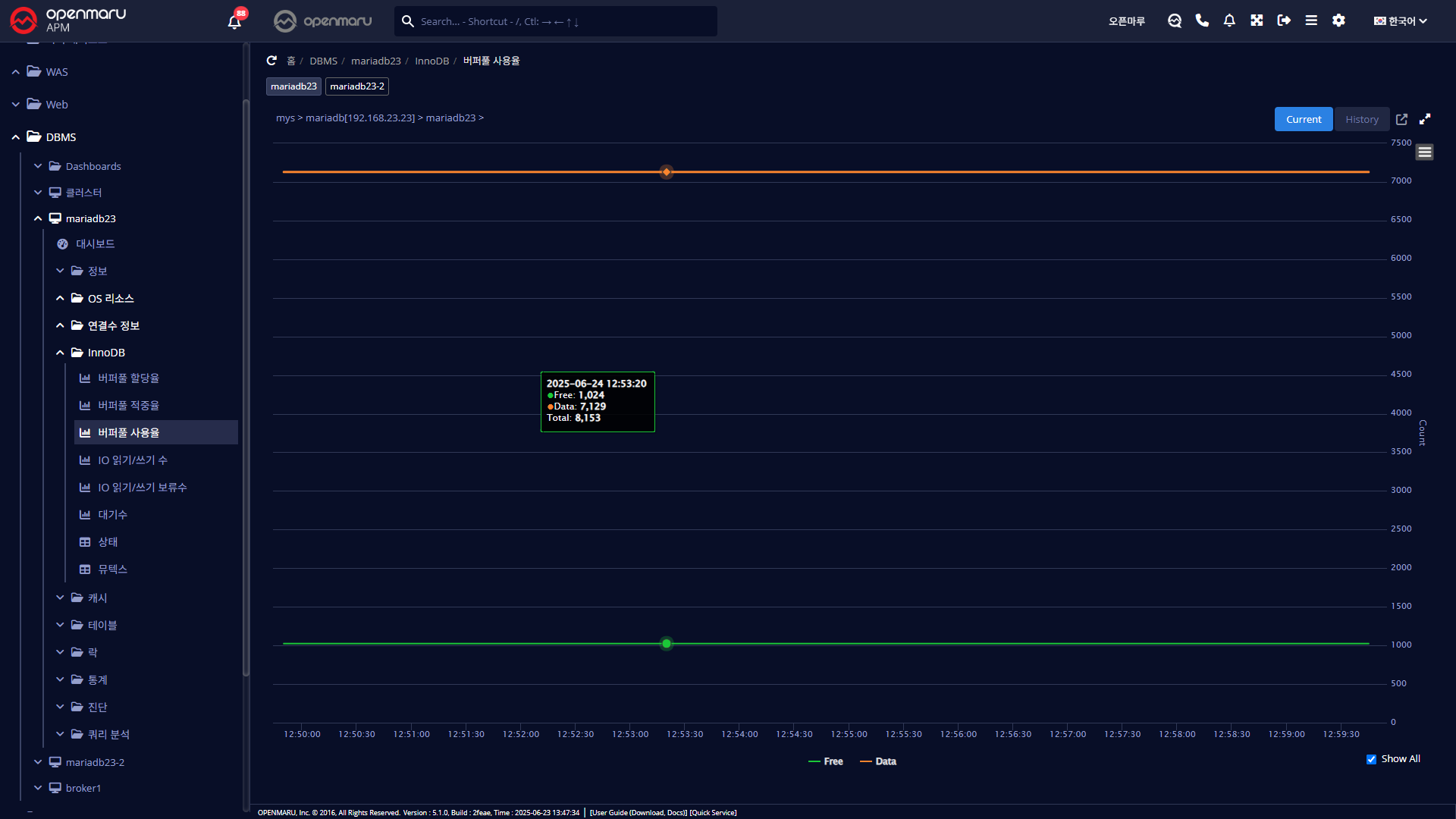1456x819 pixels.
Task: Go to DBMS in breadcrumb
Action: pos(323,61)
